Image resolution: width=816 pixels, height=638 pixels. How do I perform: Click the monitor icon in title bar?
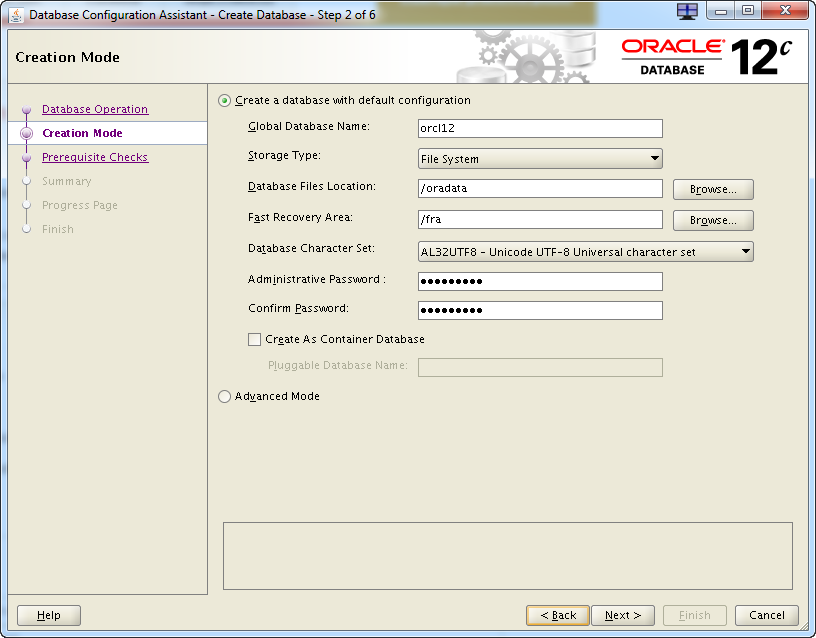(687, 11)
